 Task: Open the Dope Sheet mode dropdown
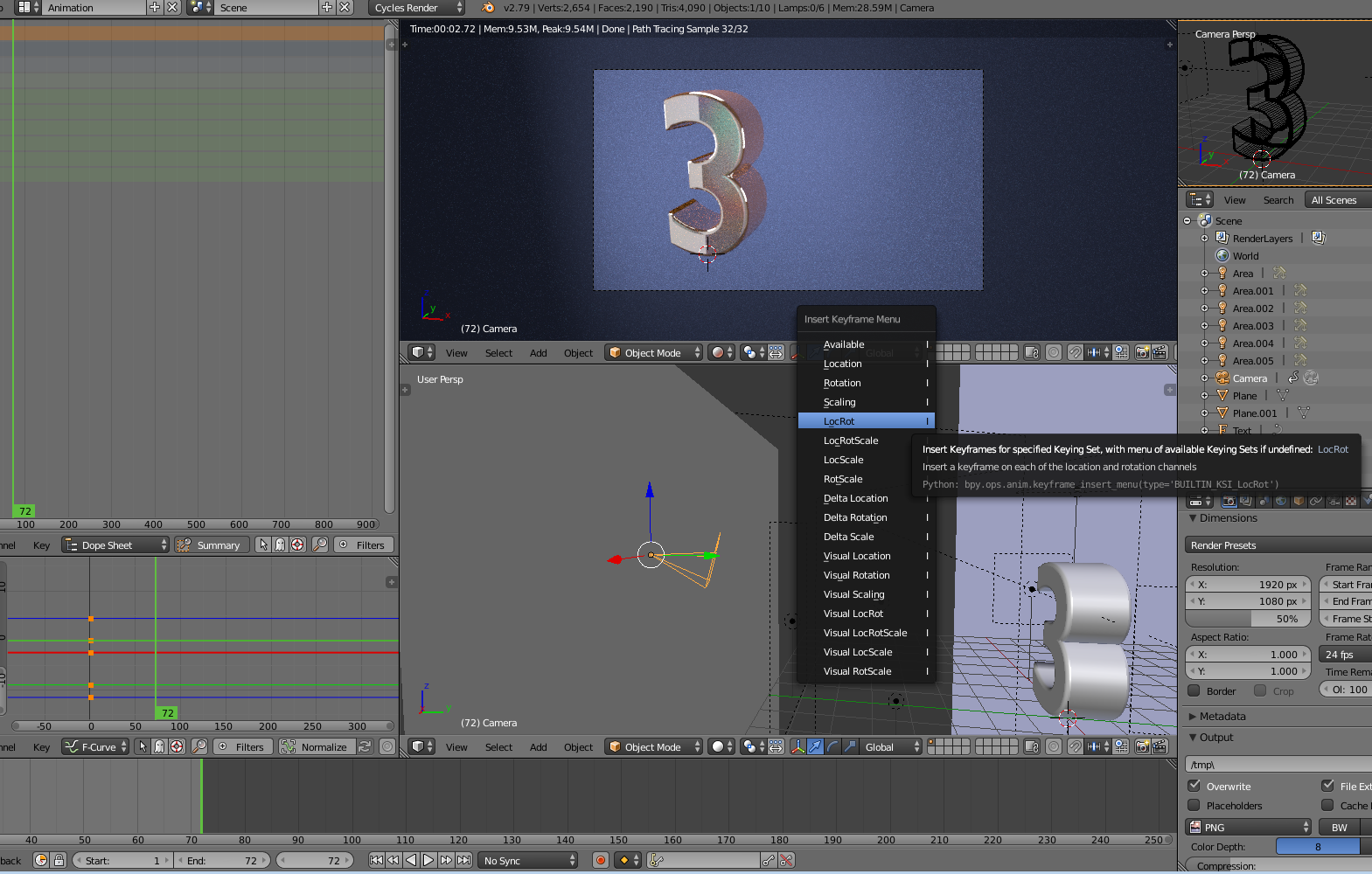[x=115, y=545]
